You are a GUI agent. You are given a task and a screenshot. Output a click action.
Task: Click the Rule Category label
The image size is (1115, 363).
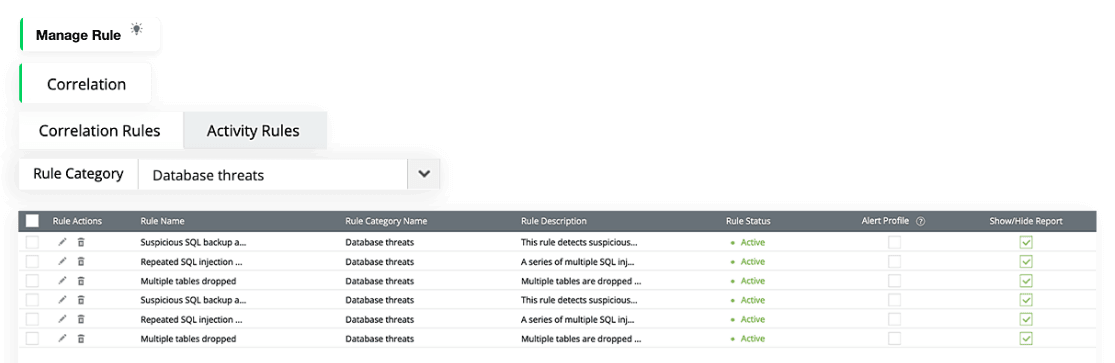78,174
